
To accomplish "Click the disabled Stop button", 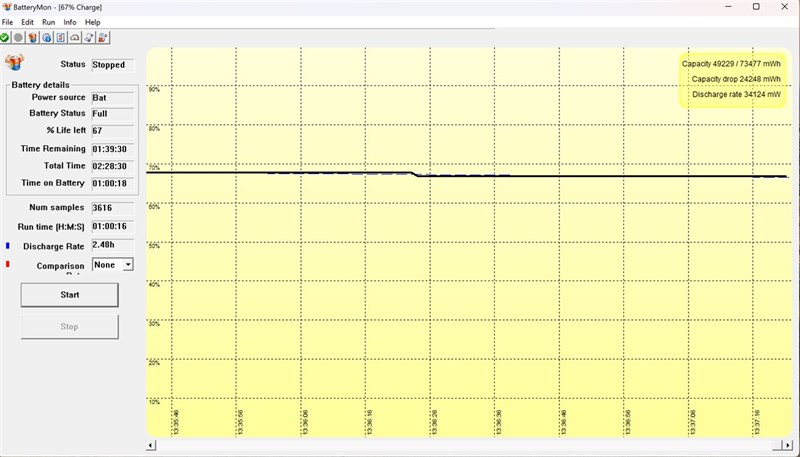I will tap(69, 326).
